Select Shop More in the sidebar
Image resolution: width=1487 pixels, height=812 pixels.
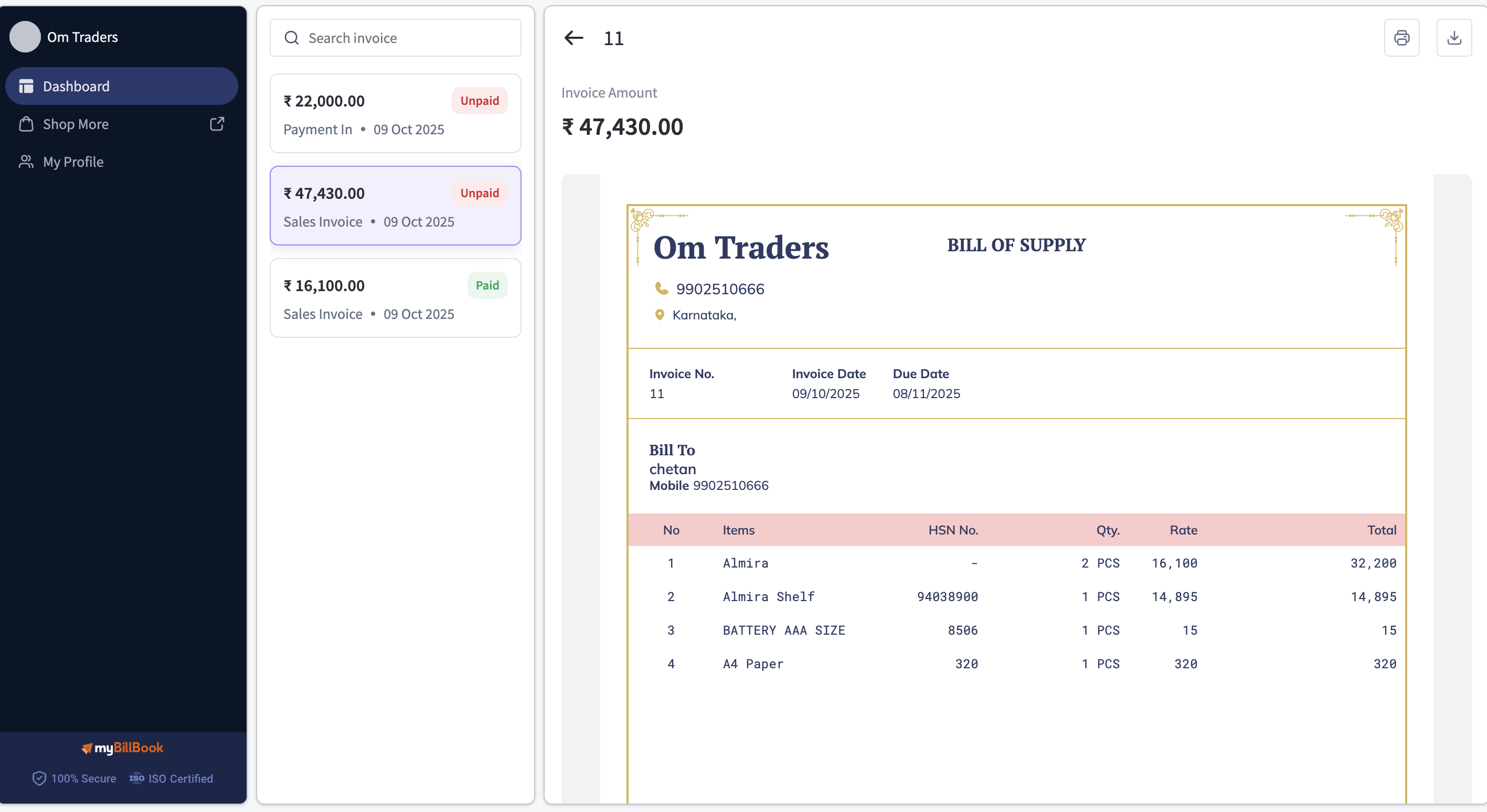tap(122, 124)
